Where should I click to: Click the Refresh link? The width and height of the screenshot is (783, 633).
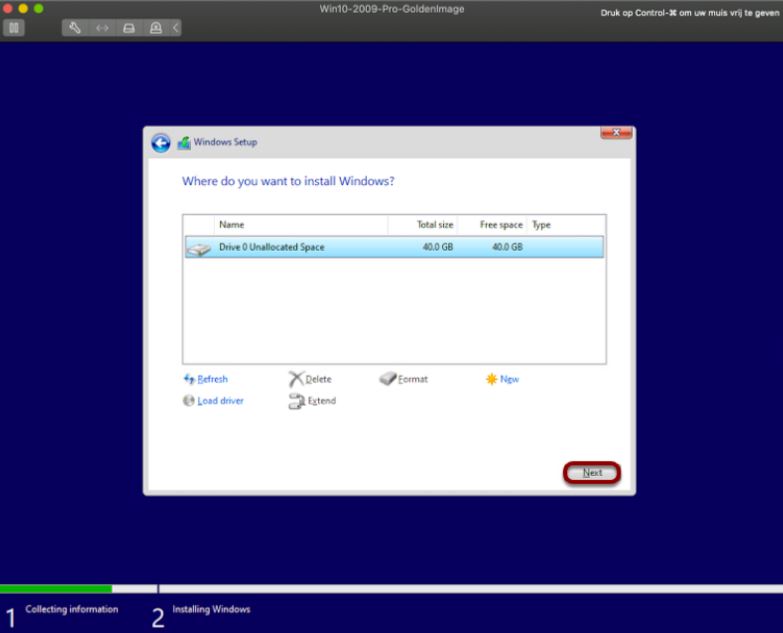point(212,379)
